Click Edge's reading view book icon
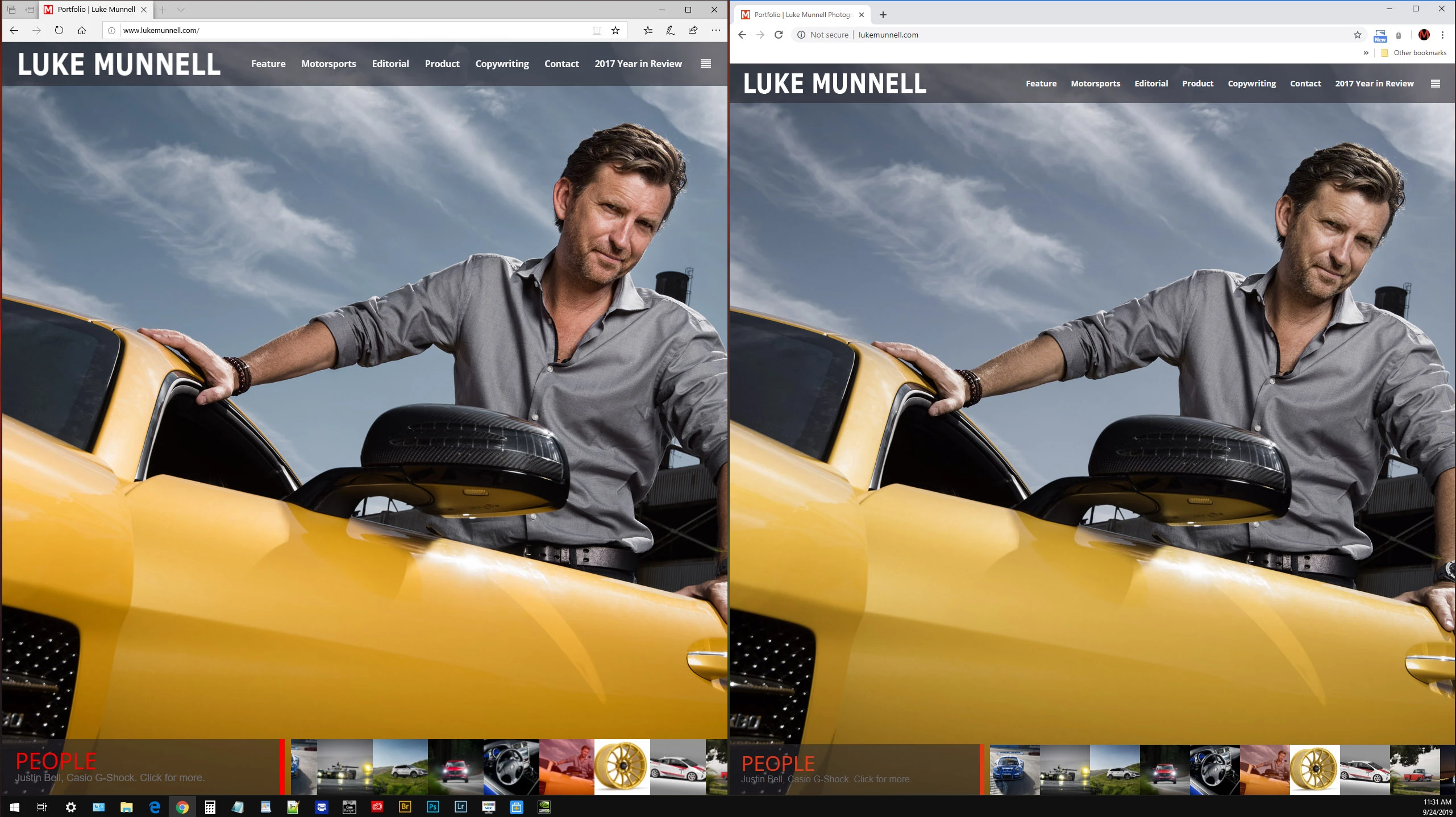 pyautogui.click(x=597, y=31)
